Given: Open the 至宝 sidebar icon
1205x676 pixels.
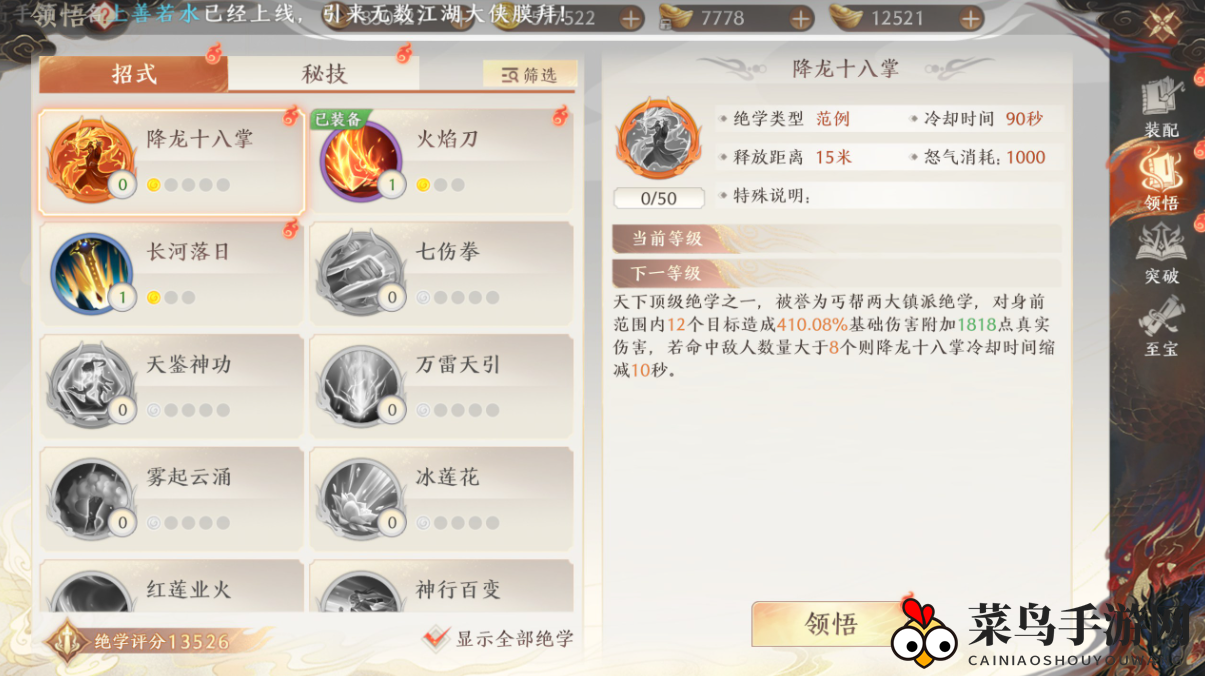Looking at the screenshot, I should coord(1161,327).
